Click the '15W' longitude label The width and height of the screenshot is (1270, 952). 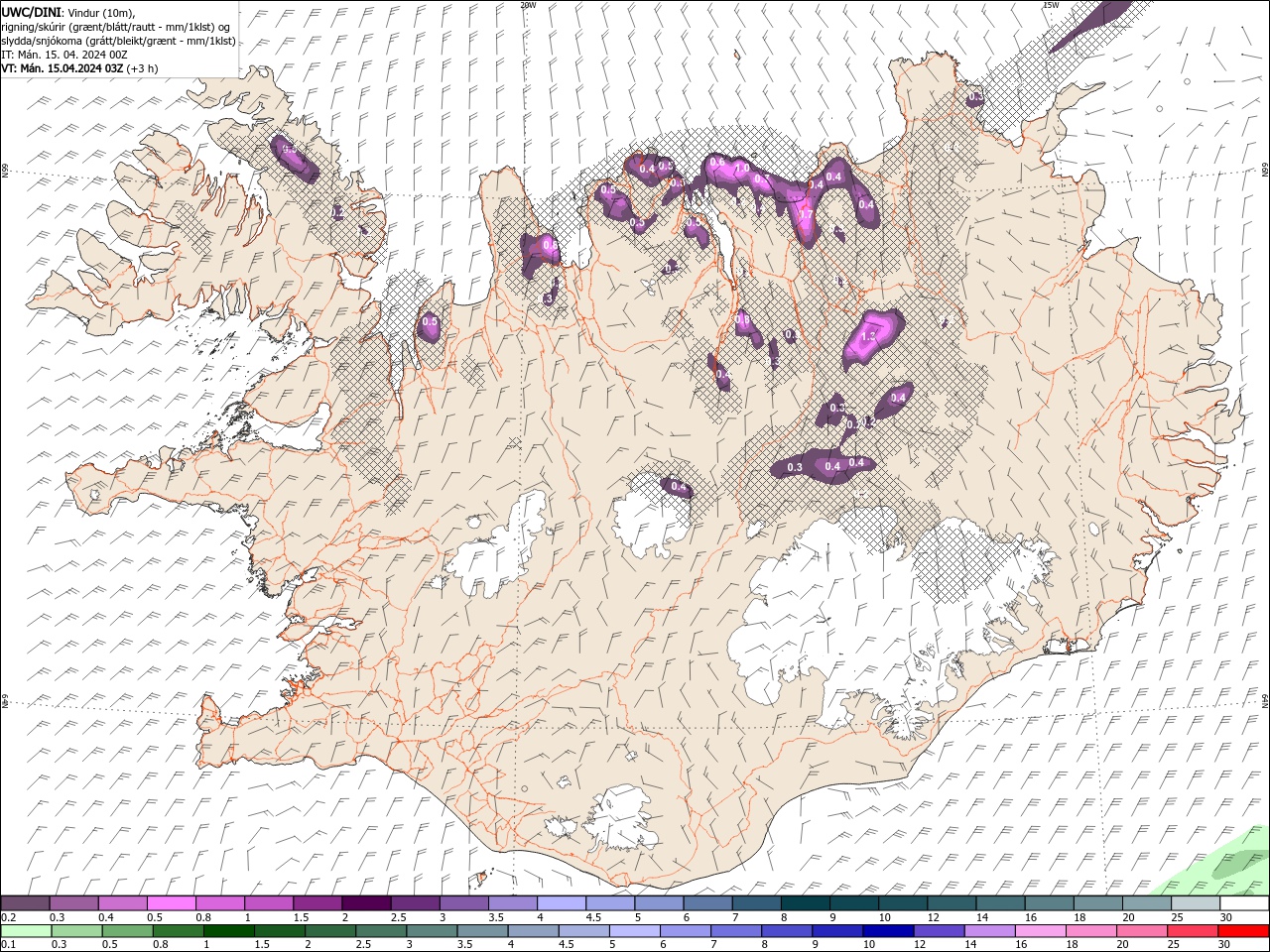(1051, 5)
